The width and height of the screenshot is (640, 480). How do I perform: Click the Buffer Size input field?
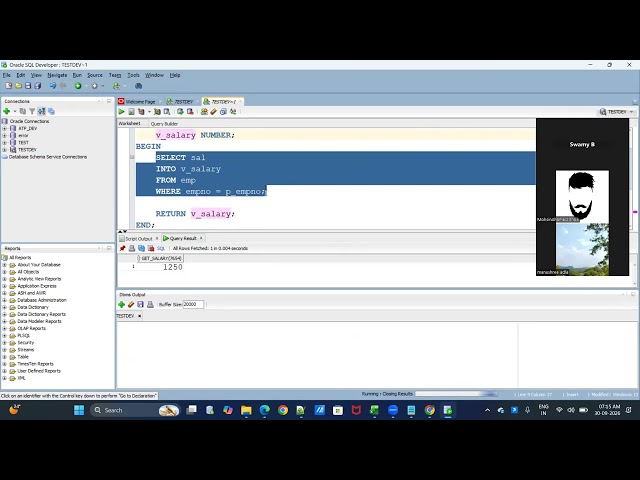tap(193, 304)
